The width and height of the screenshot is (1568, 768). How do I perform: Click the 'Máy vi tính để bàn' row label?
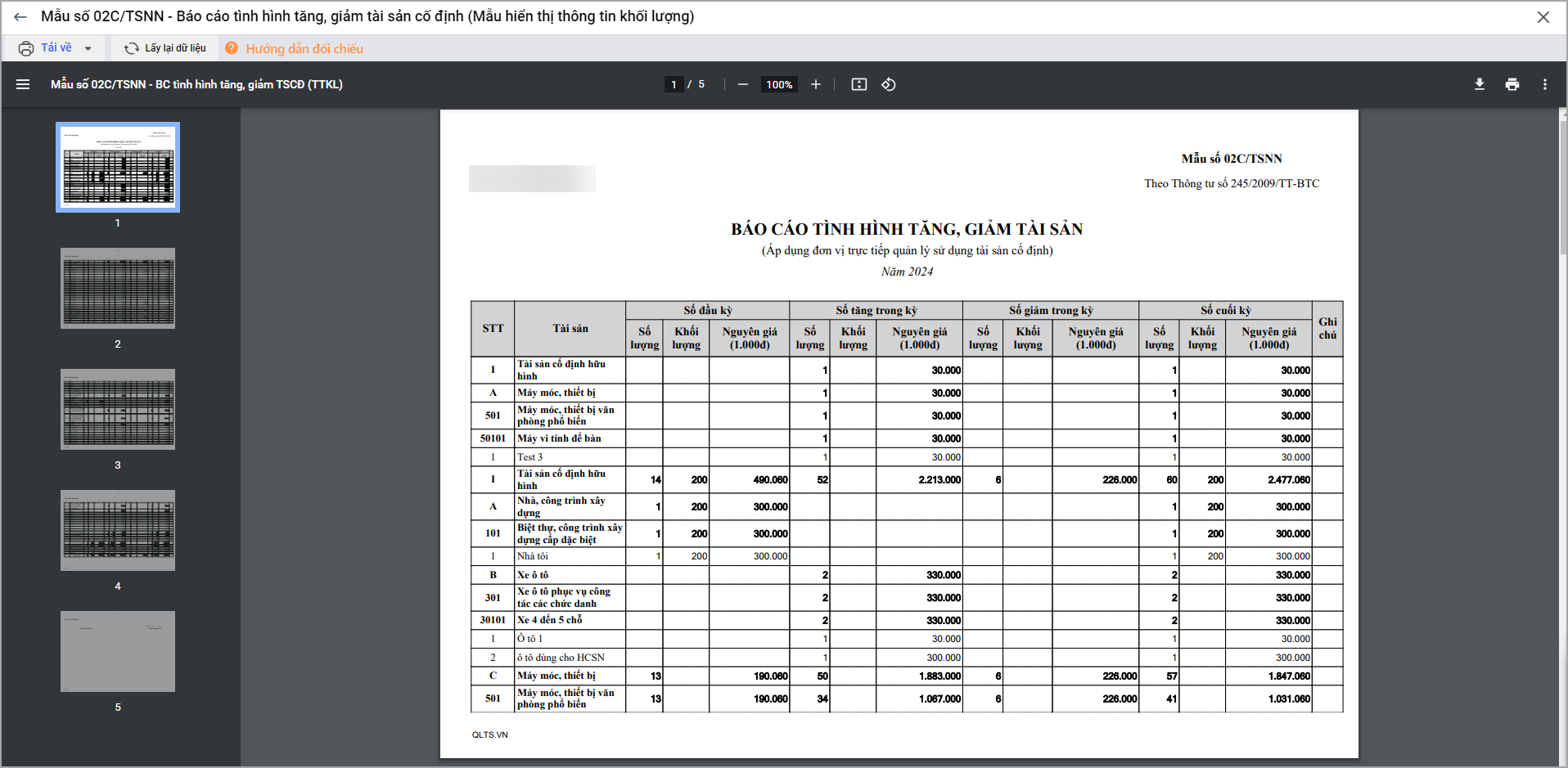559,438
